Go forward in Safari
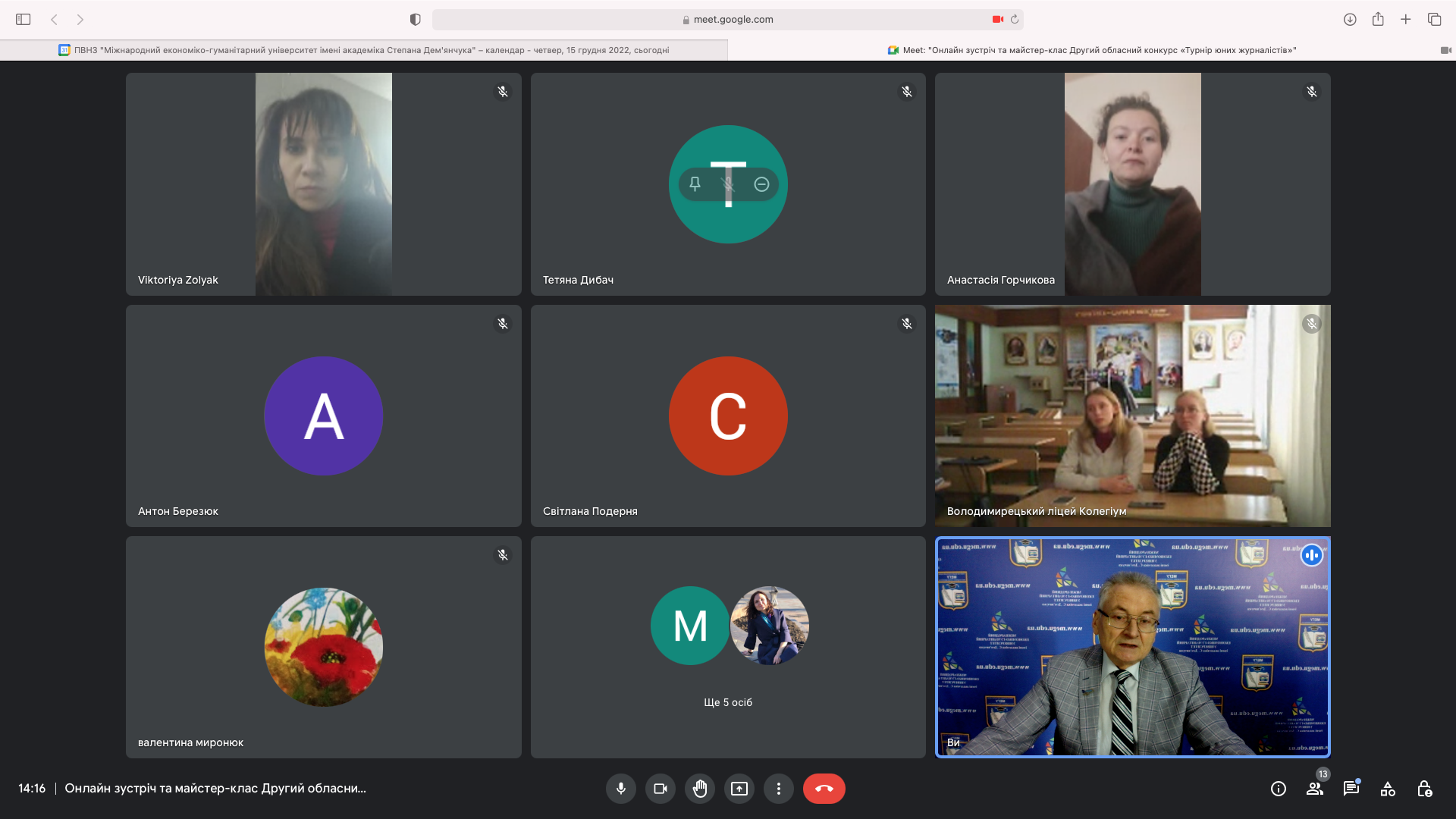This screenshot has width=1456, height=819. point(80,20)
